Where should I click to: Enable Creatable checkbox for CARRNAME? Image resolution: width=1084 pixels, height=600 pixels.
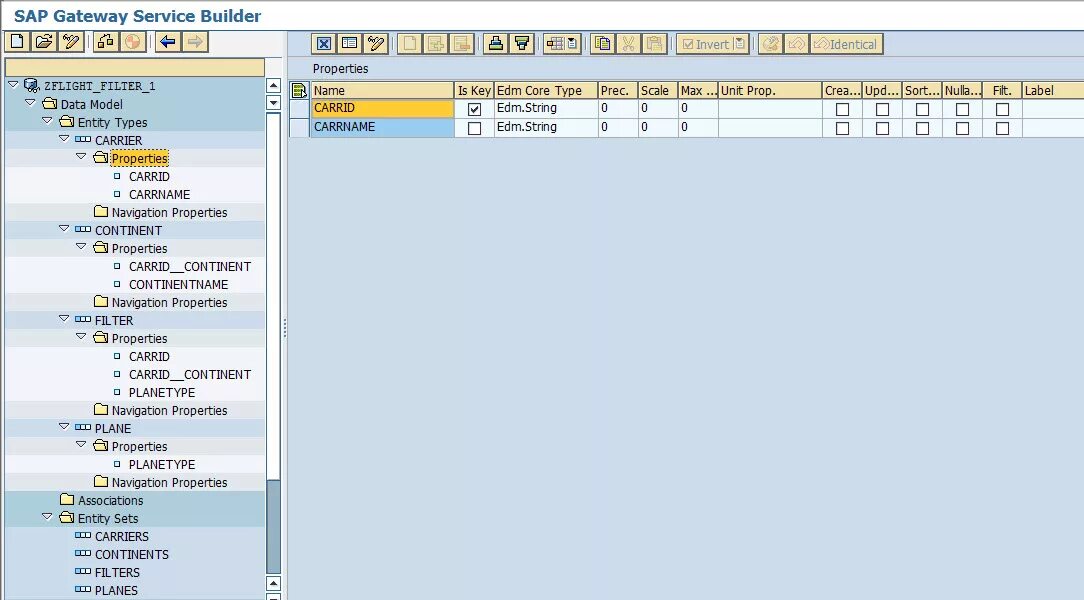(x=842, y=129)
